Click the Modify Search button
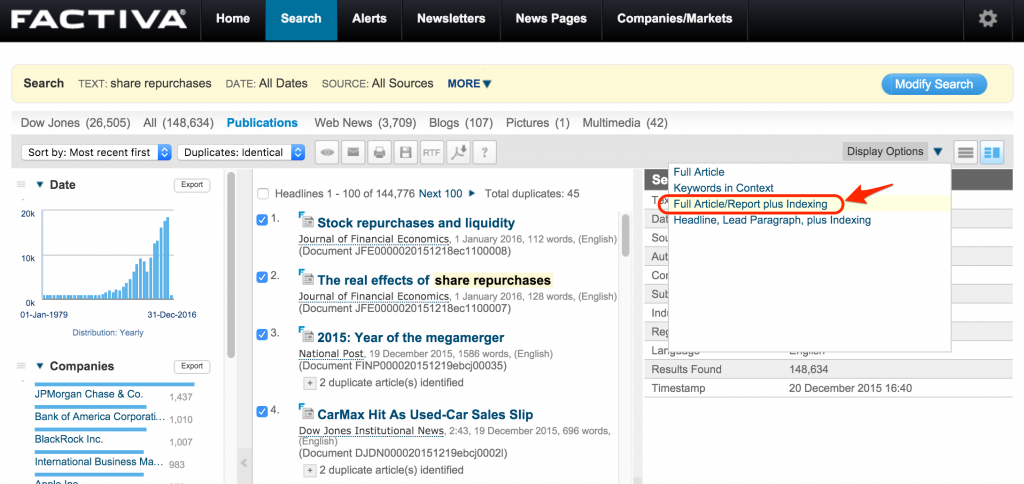The height and width of the screenshot is (484, 1024). pyautogui.click(x=933, y=85)
